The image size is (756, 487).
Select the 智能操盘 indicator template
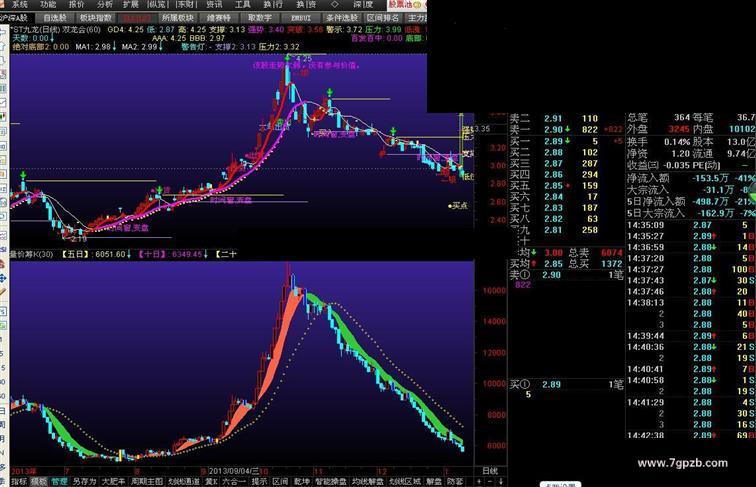(331, 481)
